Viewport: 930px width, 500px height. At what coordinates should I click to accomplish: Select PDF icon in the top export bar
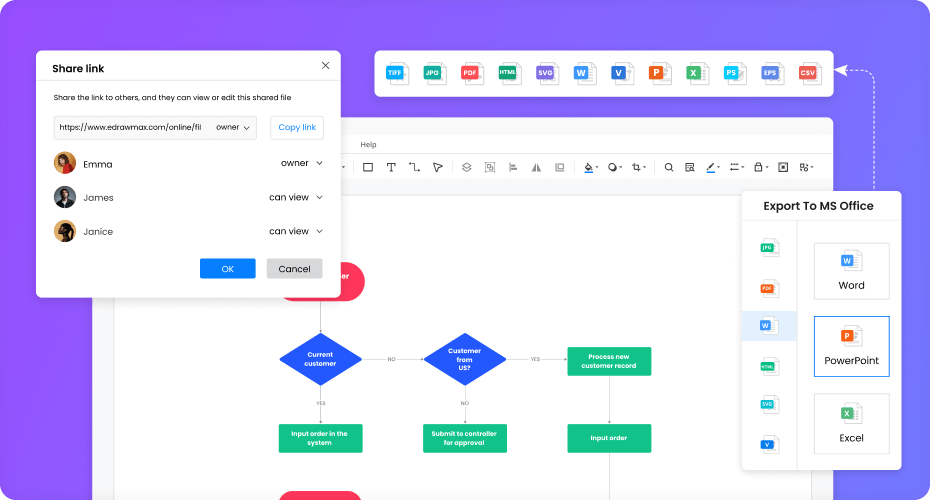472,74
